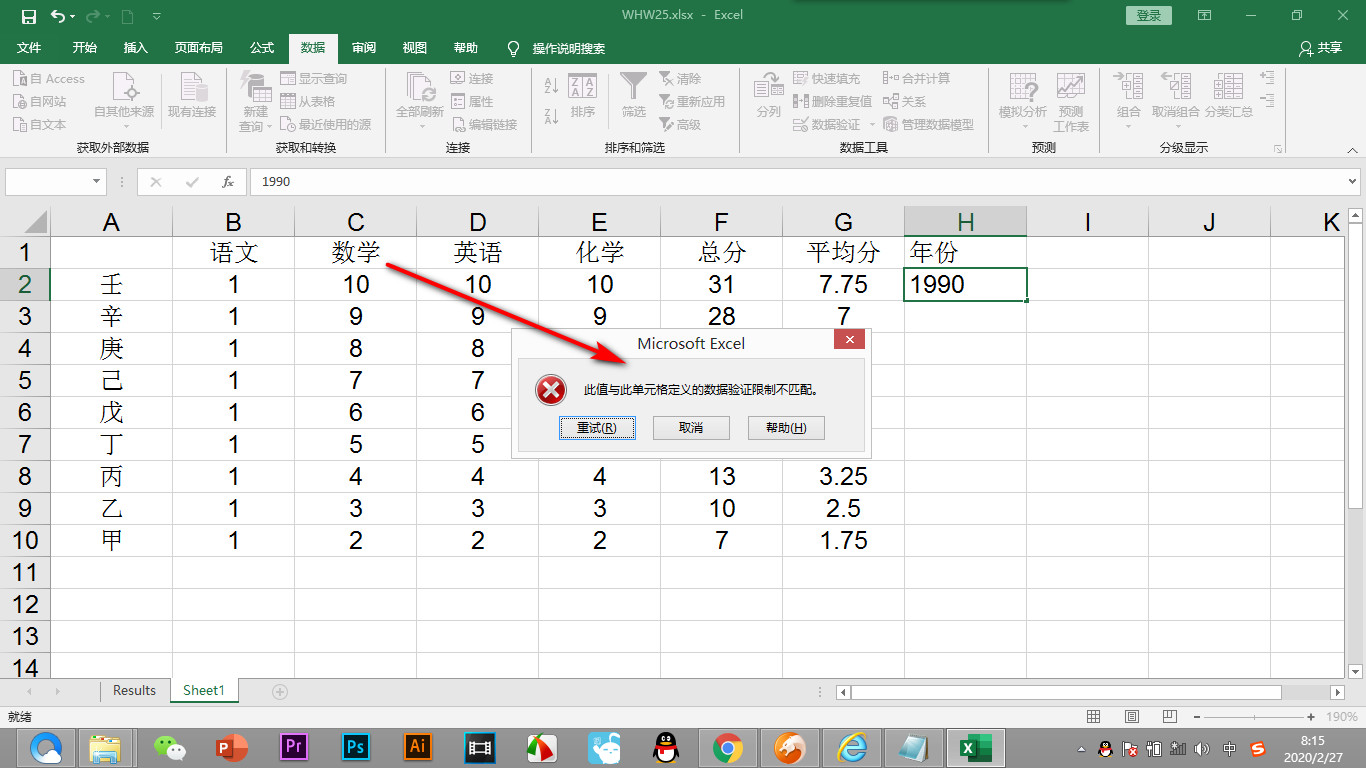Select the 自 Access import icon
This screenshot has height=768, width=1366.
tap(20, 79)
